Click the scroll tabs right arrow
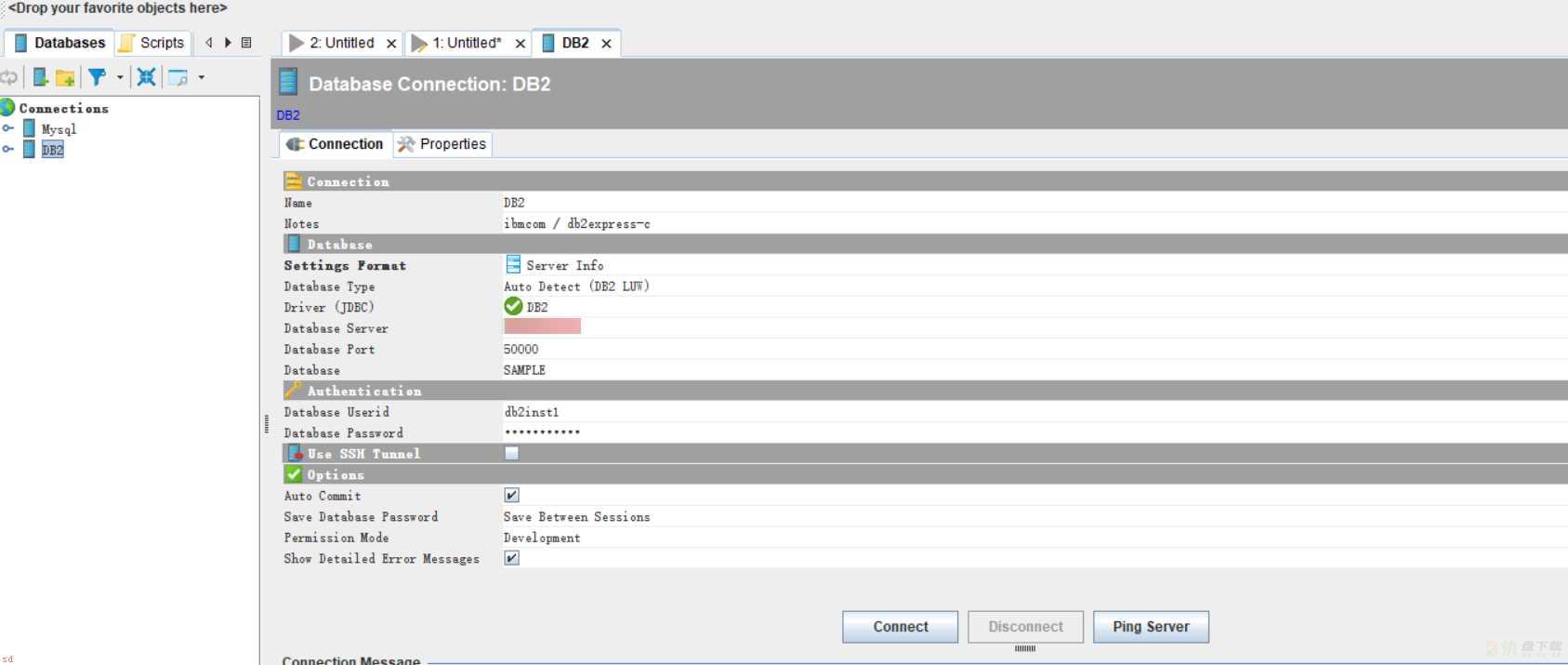 point(228,43)
